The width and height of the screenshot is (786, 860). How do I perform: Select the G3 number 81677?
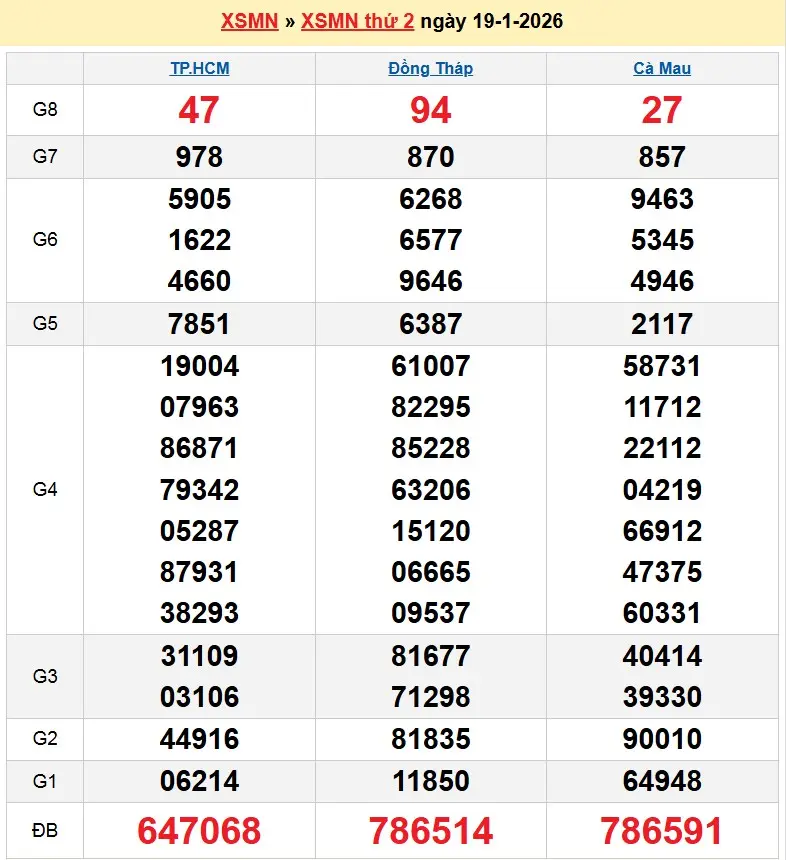tap(430, 656)
